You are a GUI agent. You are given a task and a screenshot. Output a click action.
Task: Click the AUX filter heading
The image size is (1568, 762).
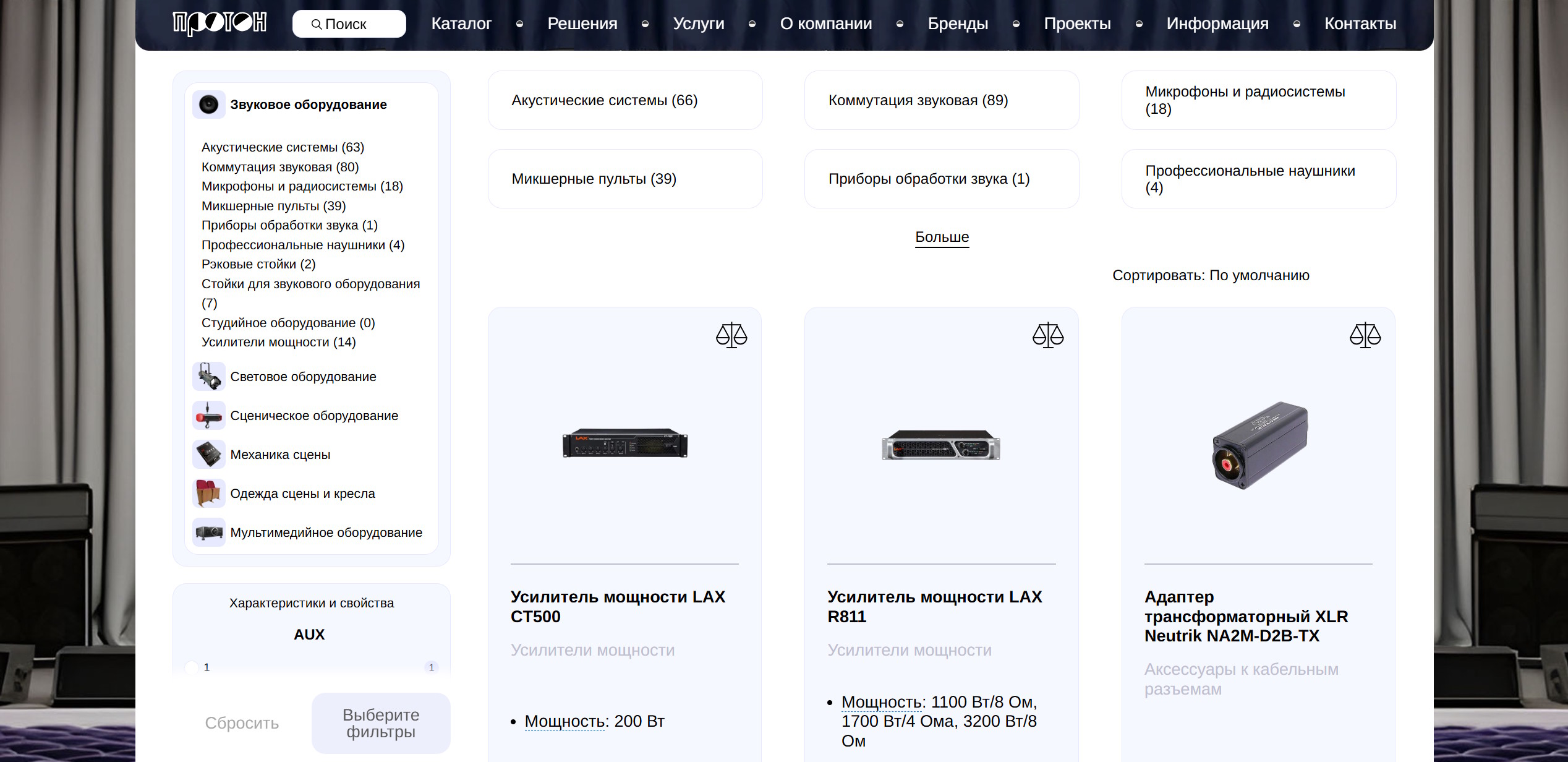coord(309,635)
